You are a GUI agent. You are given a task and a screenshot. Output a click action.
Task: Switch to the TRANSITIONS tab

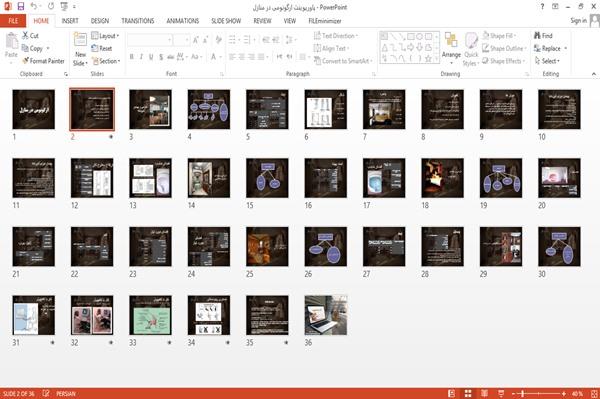tap(138, 21)
